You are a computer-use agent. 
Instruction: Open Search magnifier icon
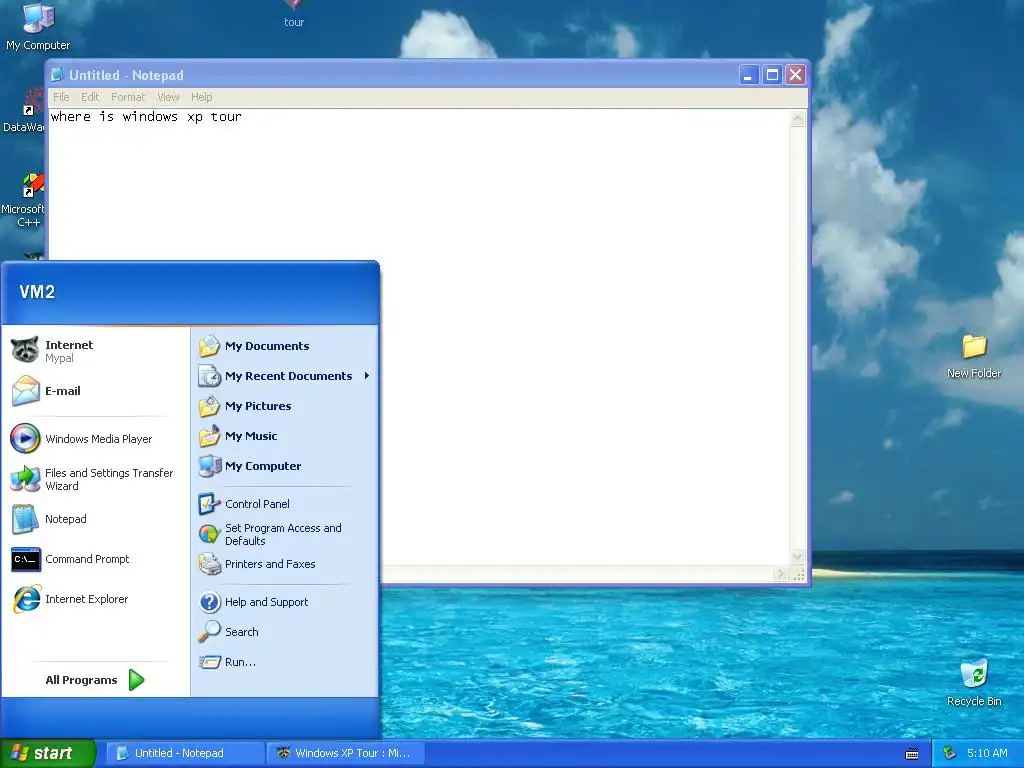[x=210, y=632]
